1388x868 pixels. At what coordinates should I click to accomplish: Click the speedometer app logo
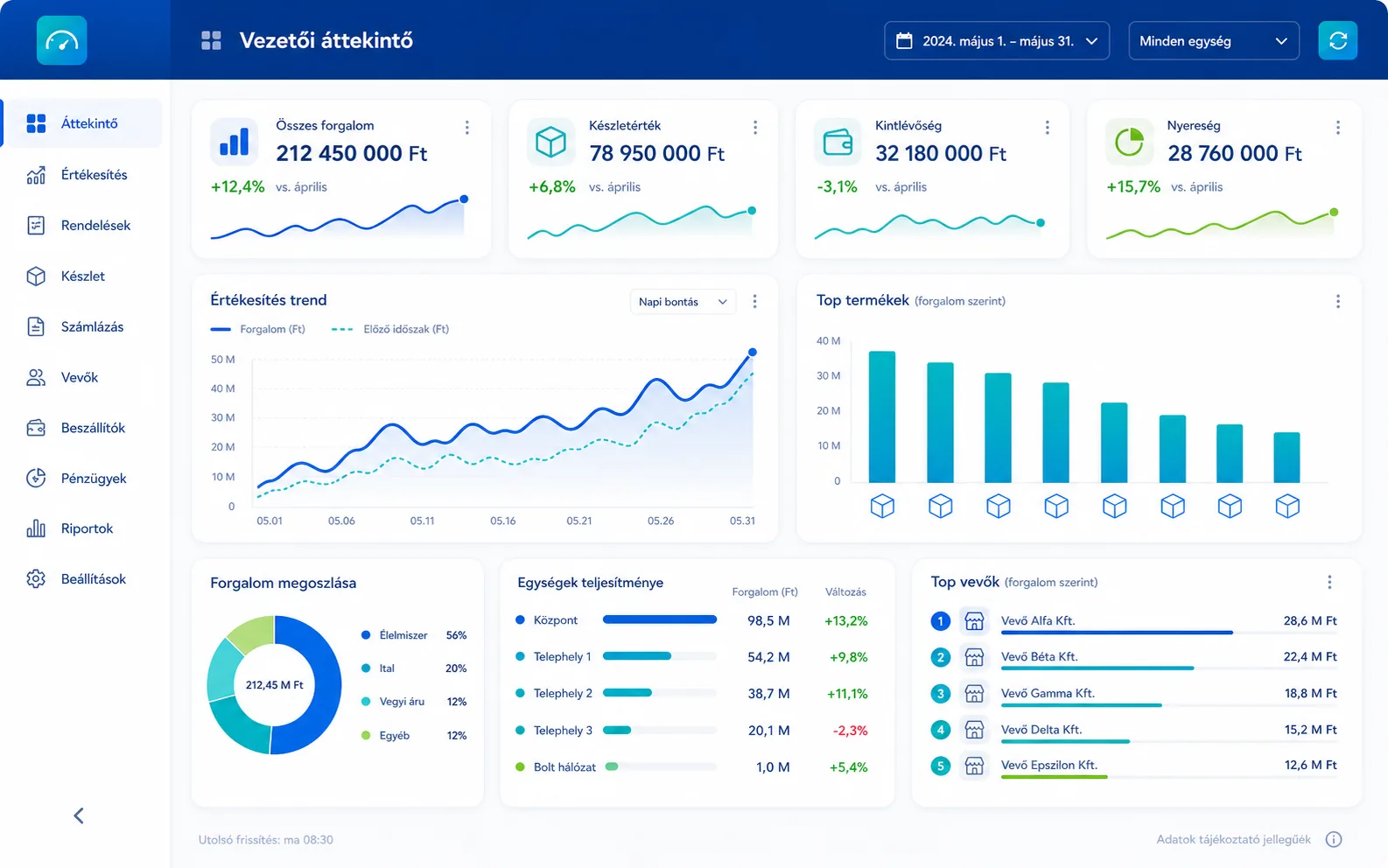[x=61, y=40]
